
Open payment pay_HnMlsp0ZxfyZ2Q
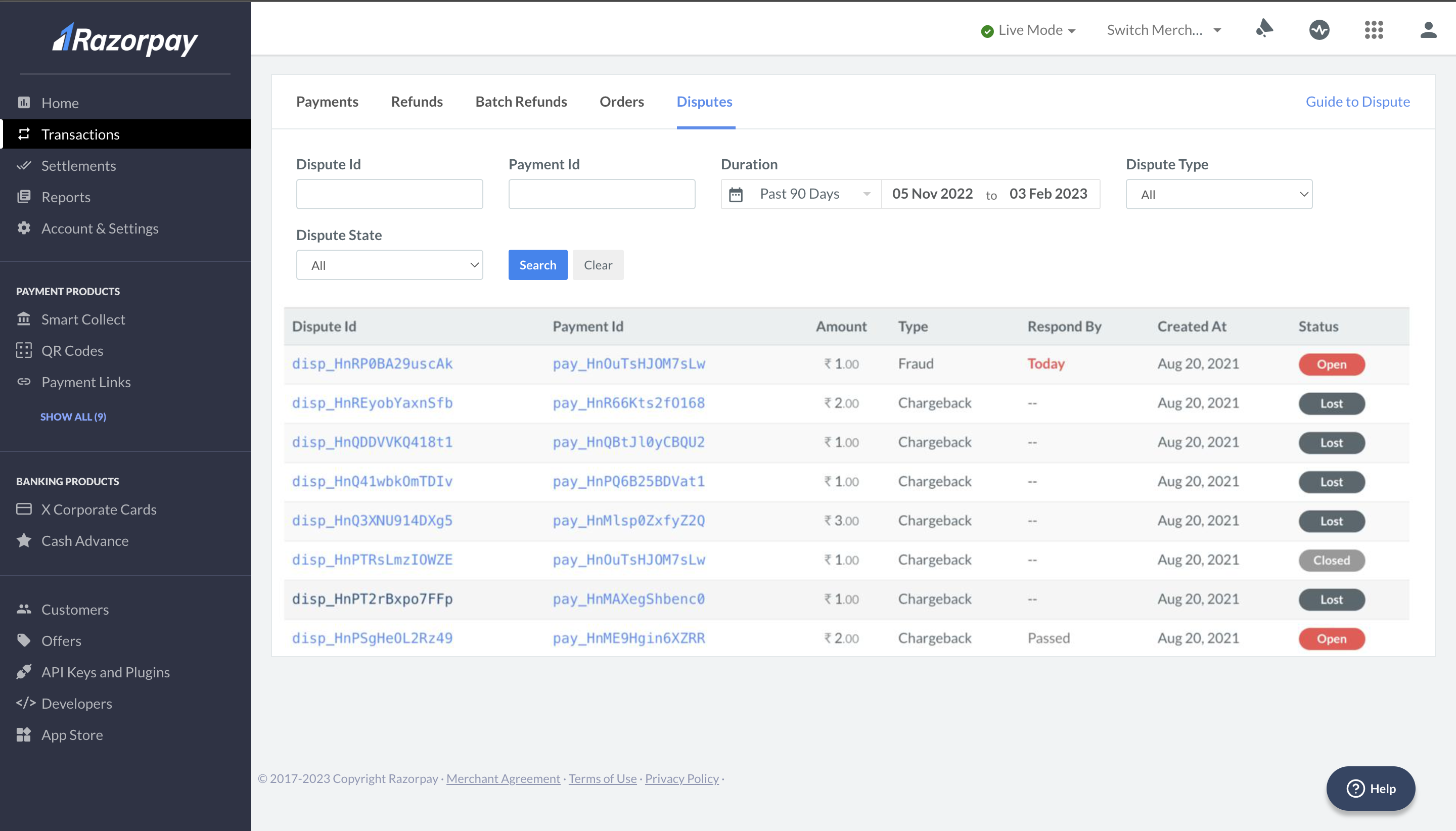click(628, 520)
